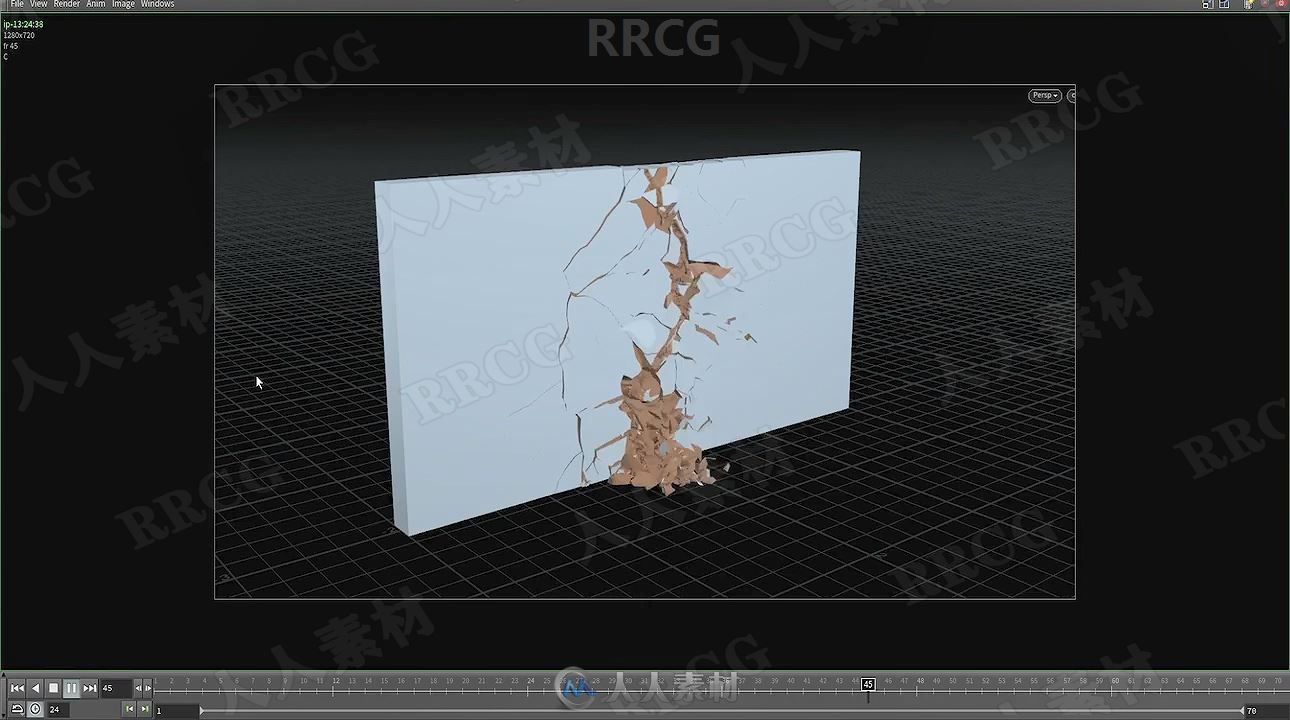Open the Persp camera dropdown
This screenshot has height=720, width=1290.
coord(1045,95)
